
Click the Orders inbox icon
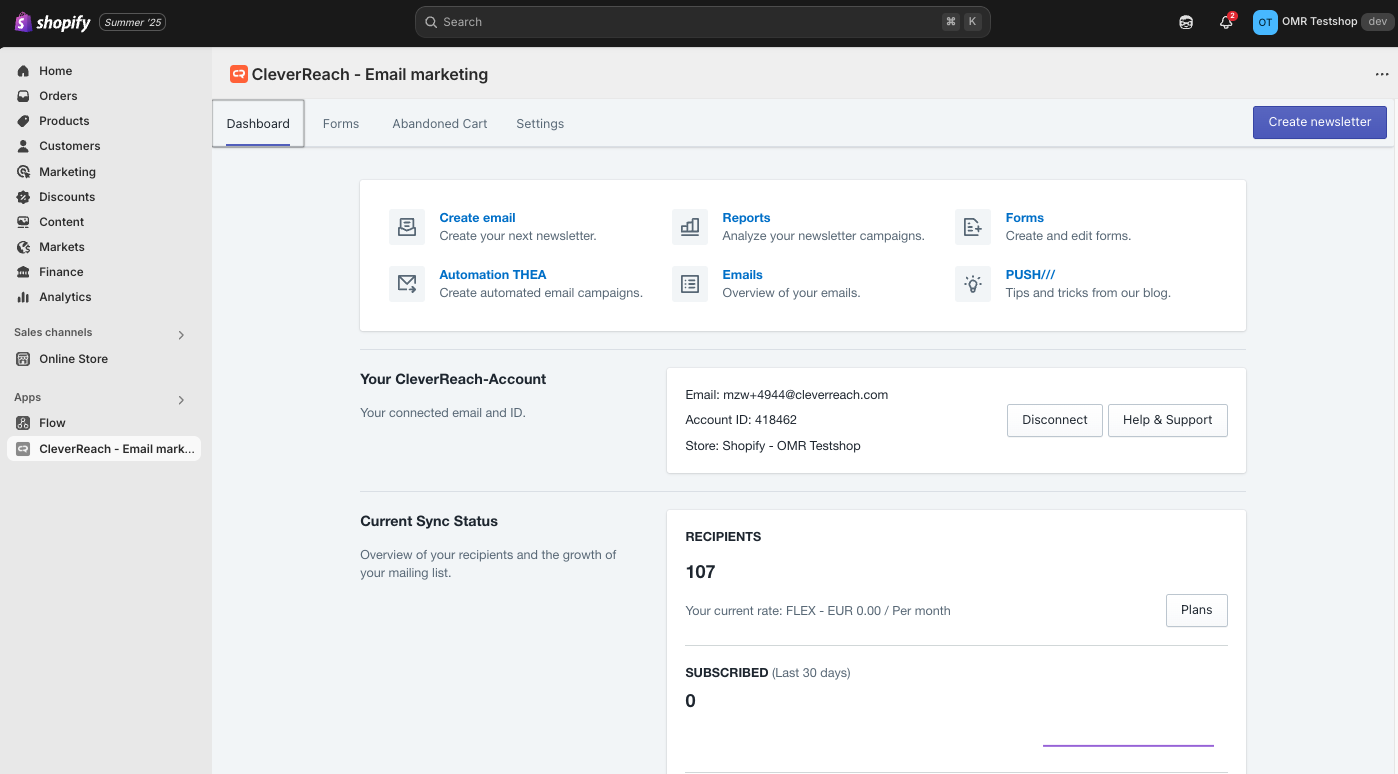23,96
